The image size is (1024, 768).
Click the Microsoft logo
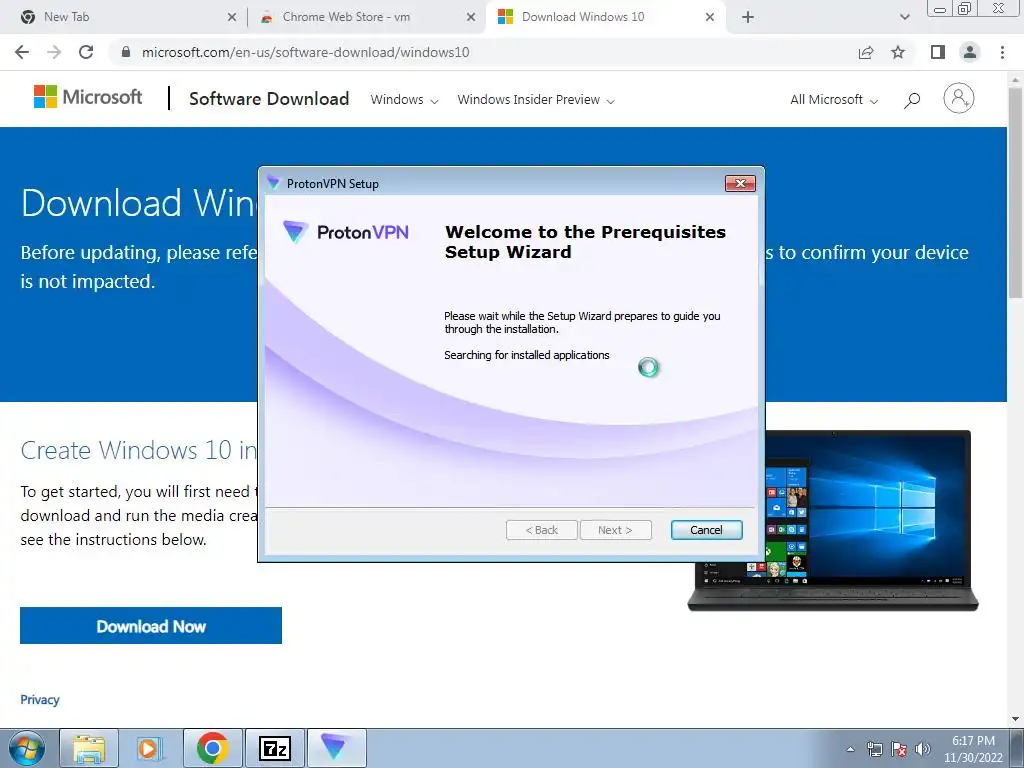88,97
